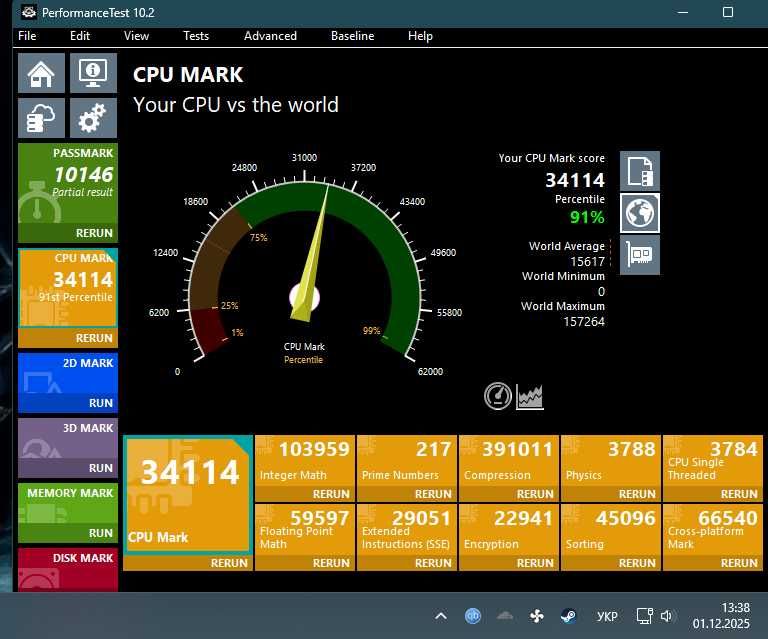Click the World Maximum 157264 value

(584, 322)
